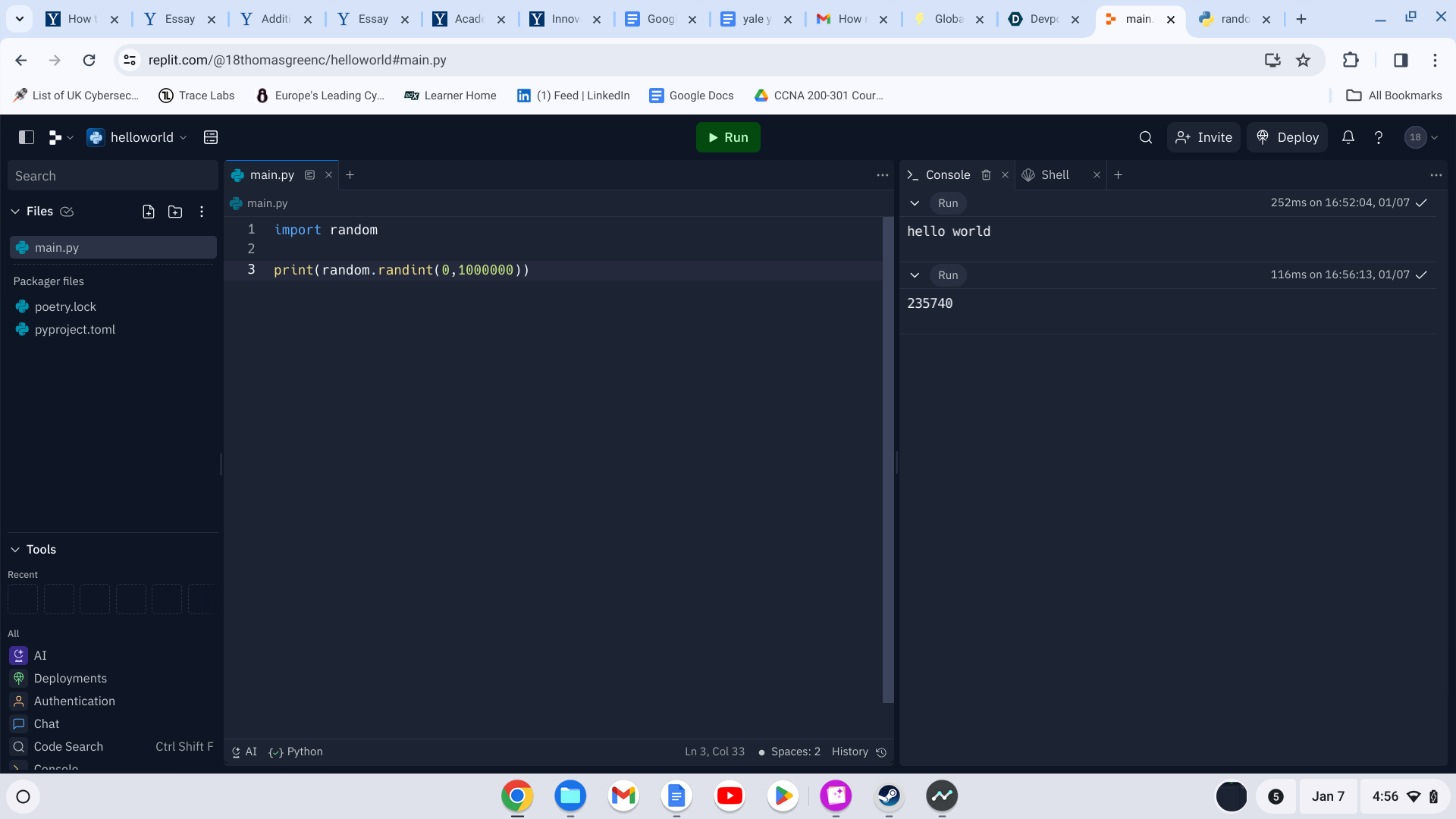The height and width of the screenshot is (819, 1456).
Task: Click the file Search input field
Action: pyautogui.click(x=112, y=176)
